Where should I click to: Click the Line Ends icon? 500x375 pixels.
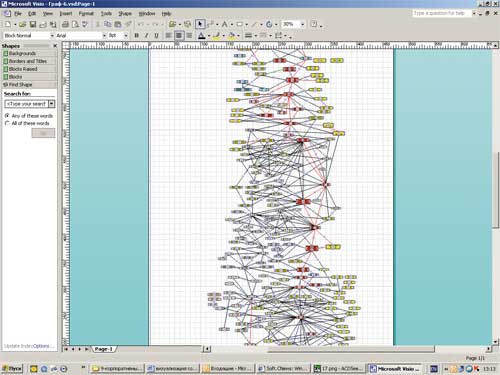pyautogui.click(x=279, y=36)
